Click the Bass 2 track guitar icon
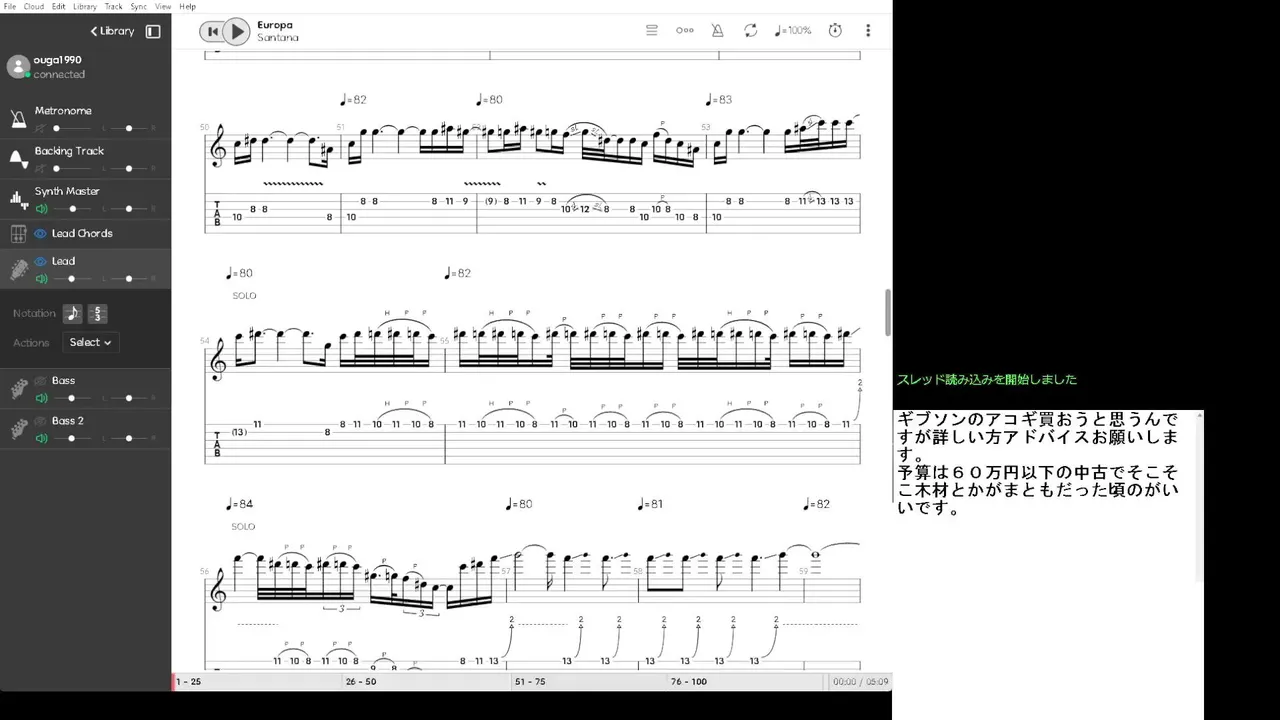Image resolution: width=1280 pixels, height=720 pixels. (x=18, y=429)
